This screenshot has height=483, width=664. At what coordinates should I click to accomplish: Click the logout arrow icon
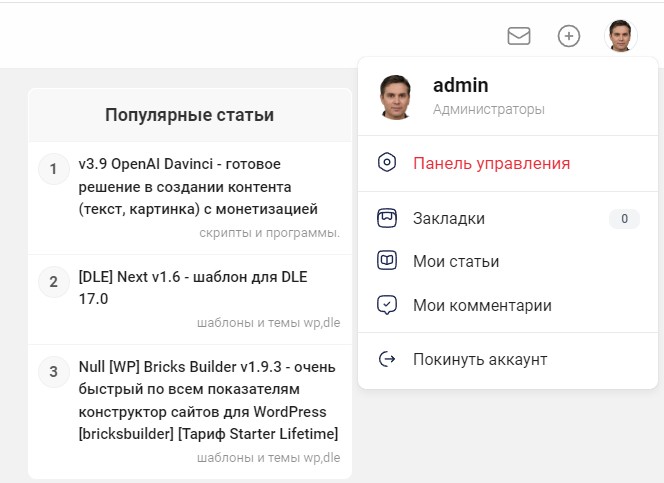(387, 359)
